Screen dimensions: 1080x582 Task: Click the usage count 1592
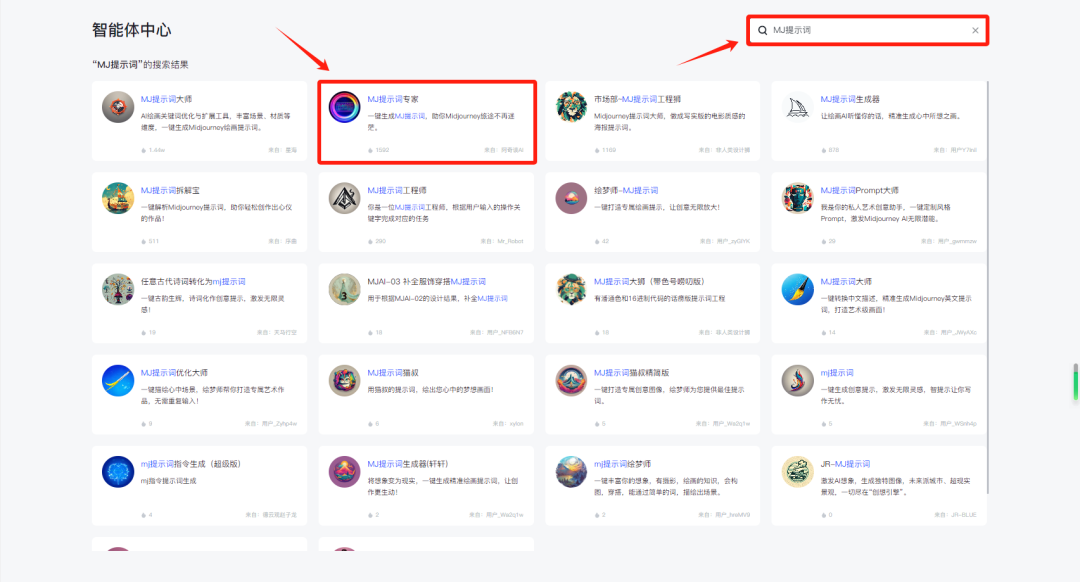coord(382,149)
